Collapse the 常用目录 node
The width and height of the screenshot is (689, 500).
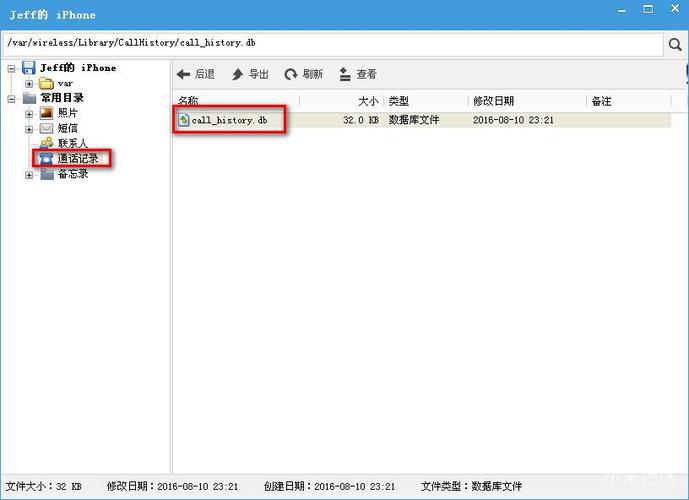pyautogui.click(x=11, y=98)
